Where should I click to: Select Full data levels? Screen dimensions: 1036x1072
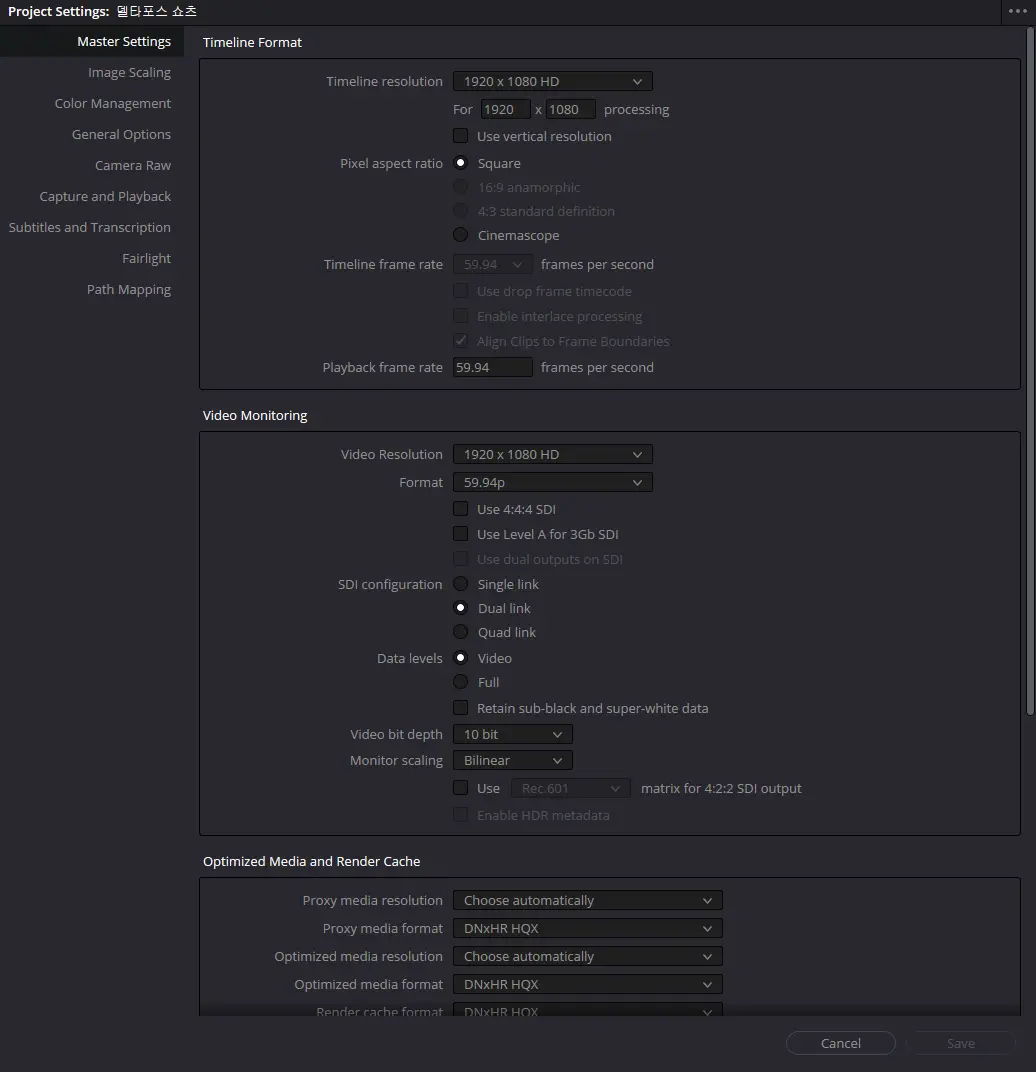coord(461,682)
